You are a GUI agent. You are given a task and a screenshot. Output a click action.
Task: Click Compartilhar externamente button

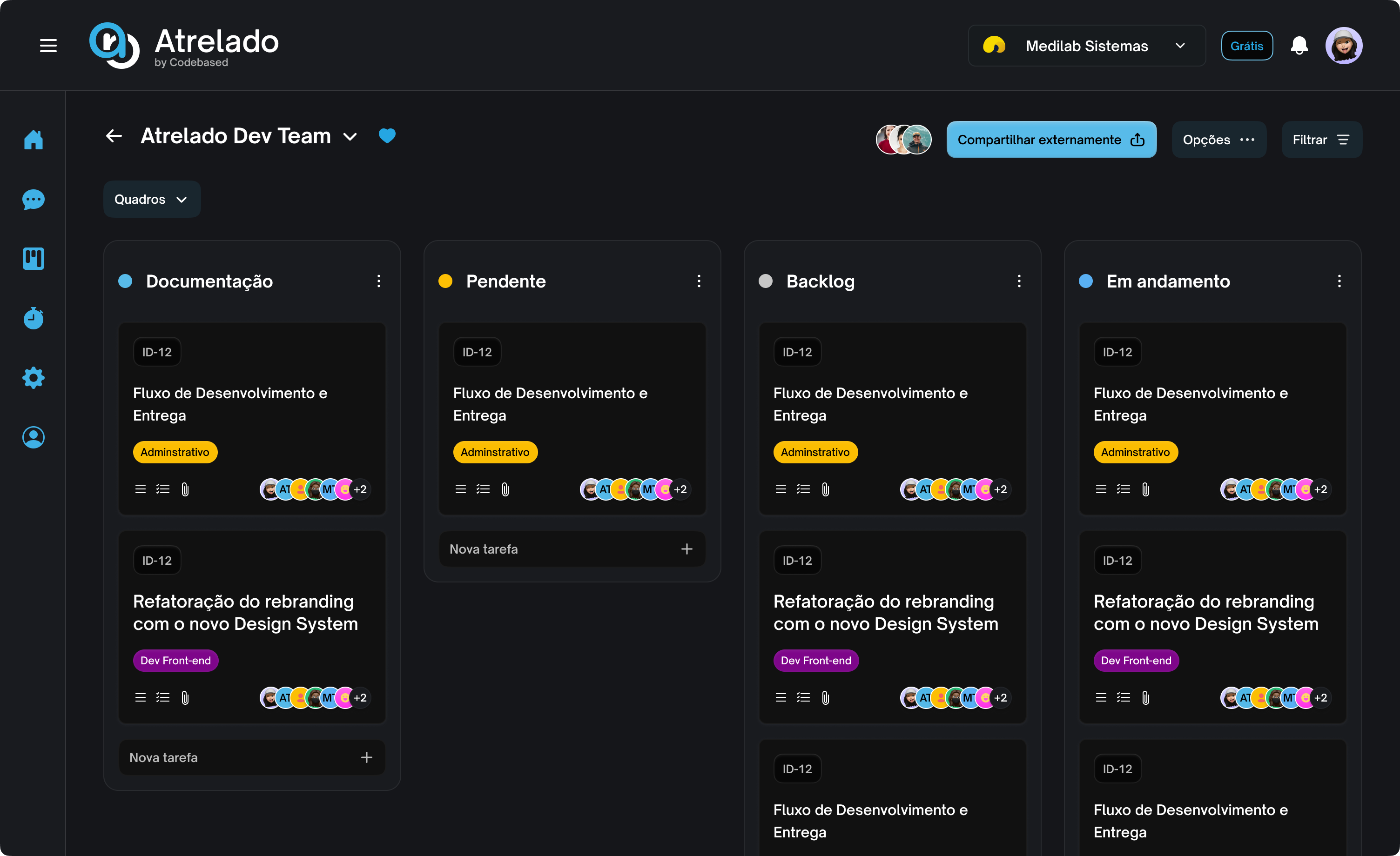coord(1050,140)
